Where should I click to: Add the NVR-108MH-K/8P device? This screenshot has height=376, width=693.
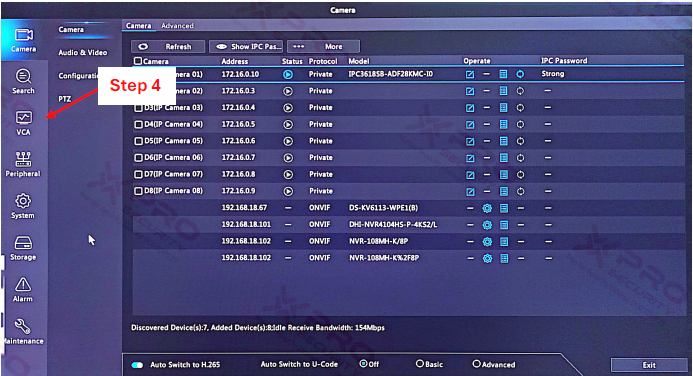point(487,242)
